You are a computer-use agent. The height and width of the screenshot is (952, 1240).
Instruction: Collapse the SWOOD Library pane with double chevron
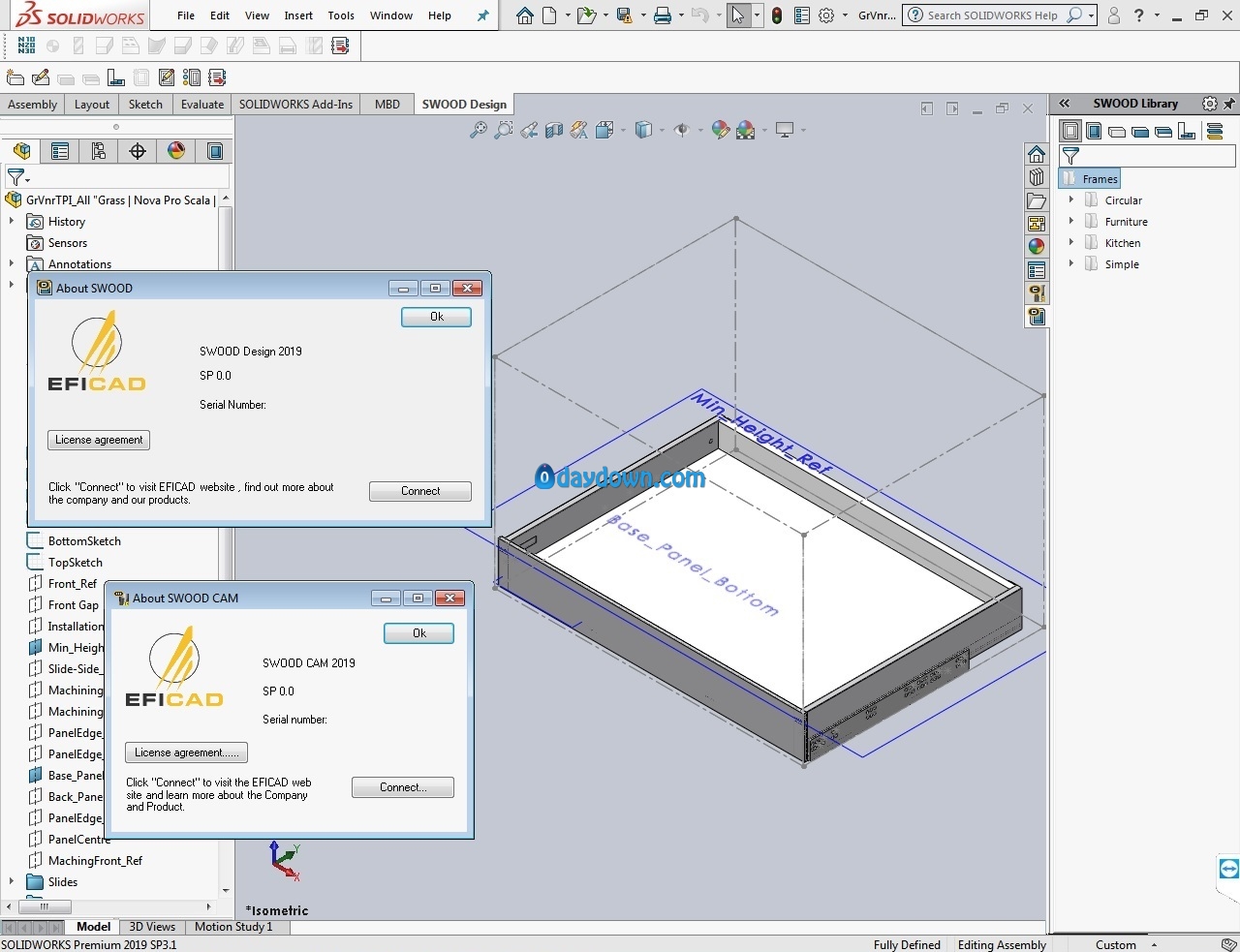tap(1064, 104)
